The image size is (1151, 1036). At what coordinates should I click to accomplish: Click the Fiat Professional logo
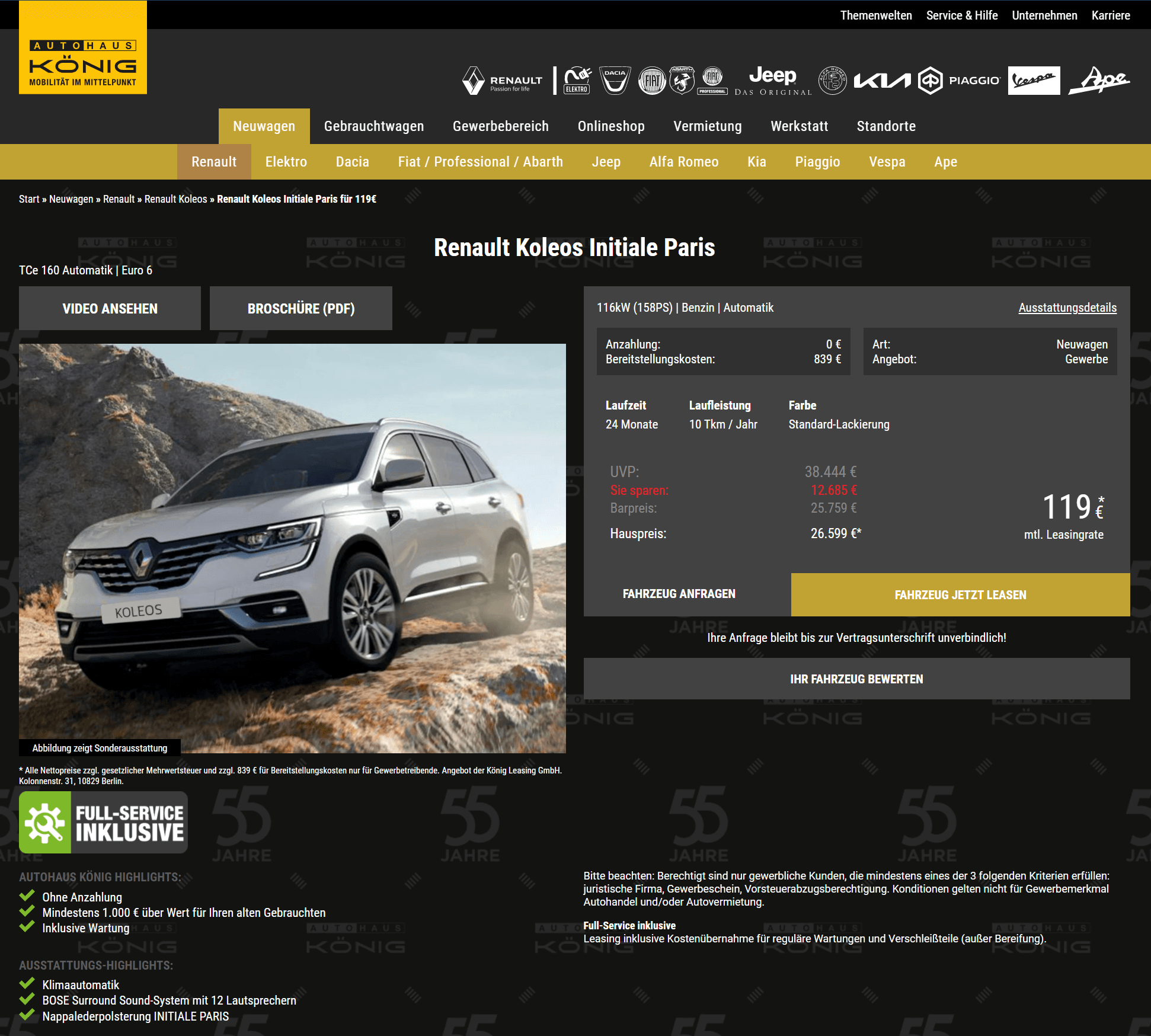click(x=712, y=81)
